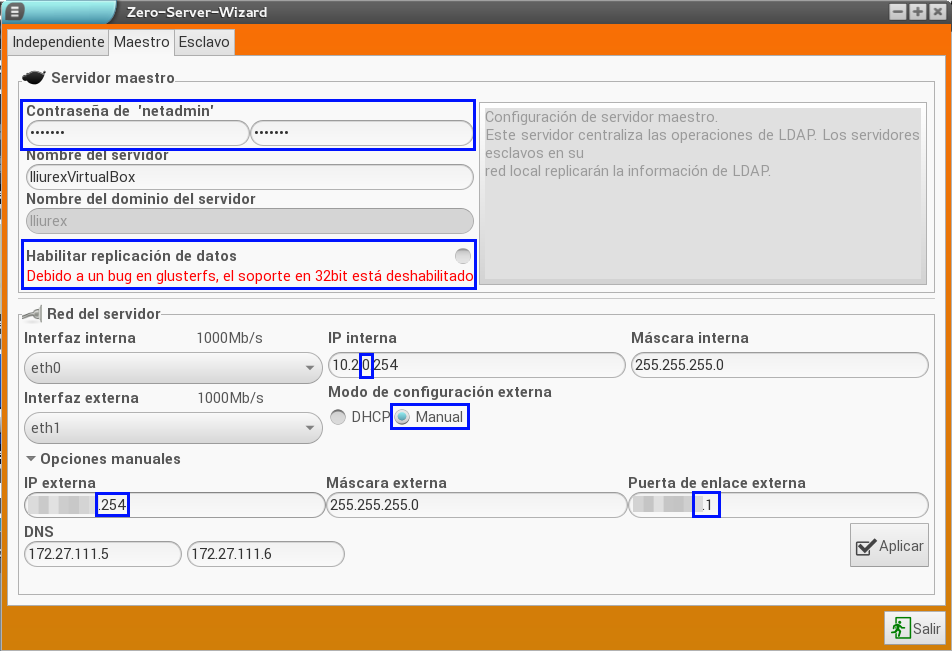Click the first netadmin password field
The height and width of the screenshot is (651, 952).
[137, 133]
